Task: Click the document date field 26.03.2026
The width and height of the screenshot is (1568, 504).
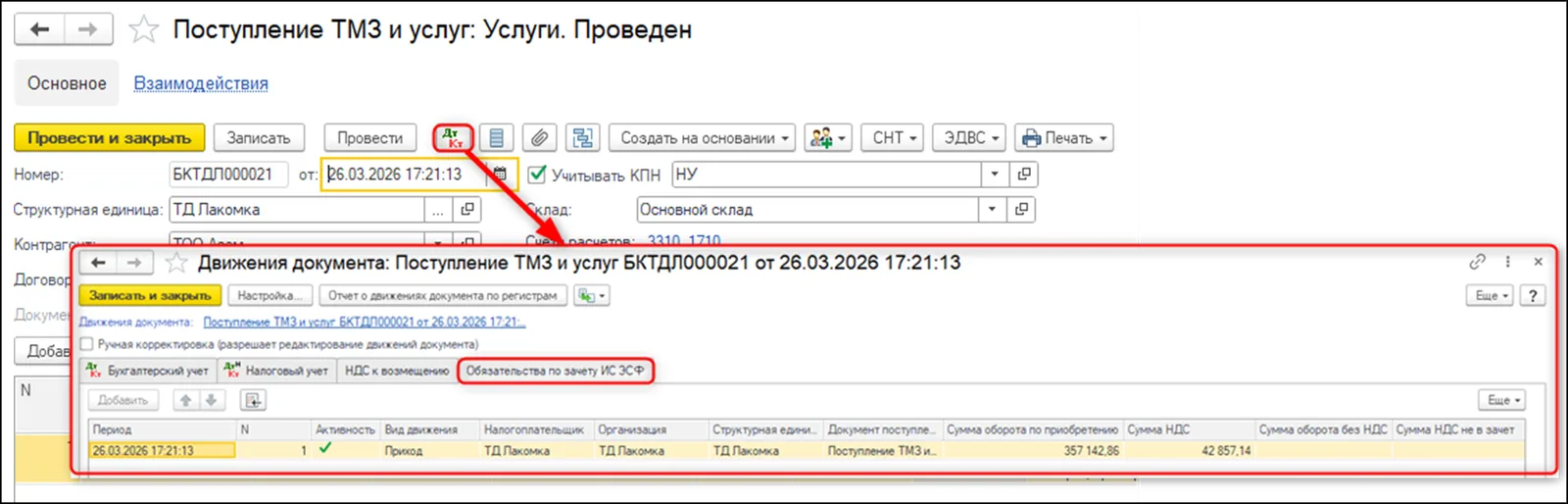Action: tap(406, 175)
